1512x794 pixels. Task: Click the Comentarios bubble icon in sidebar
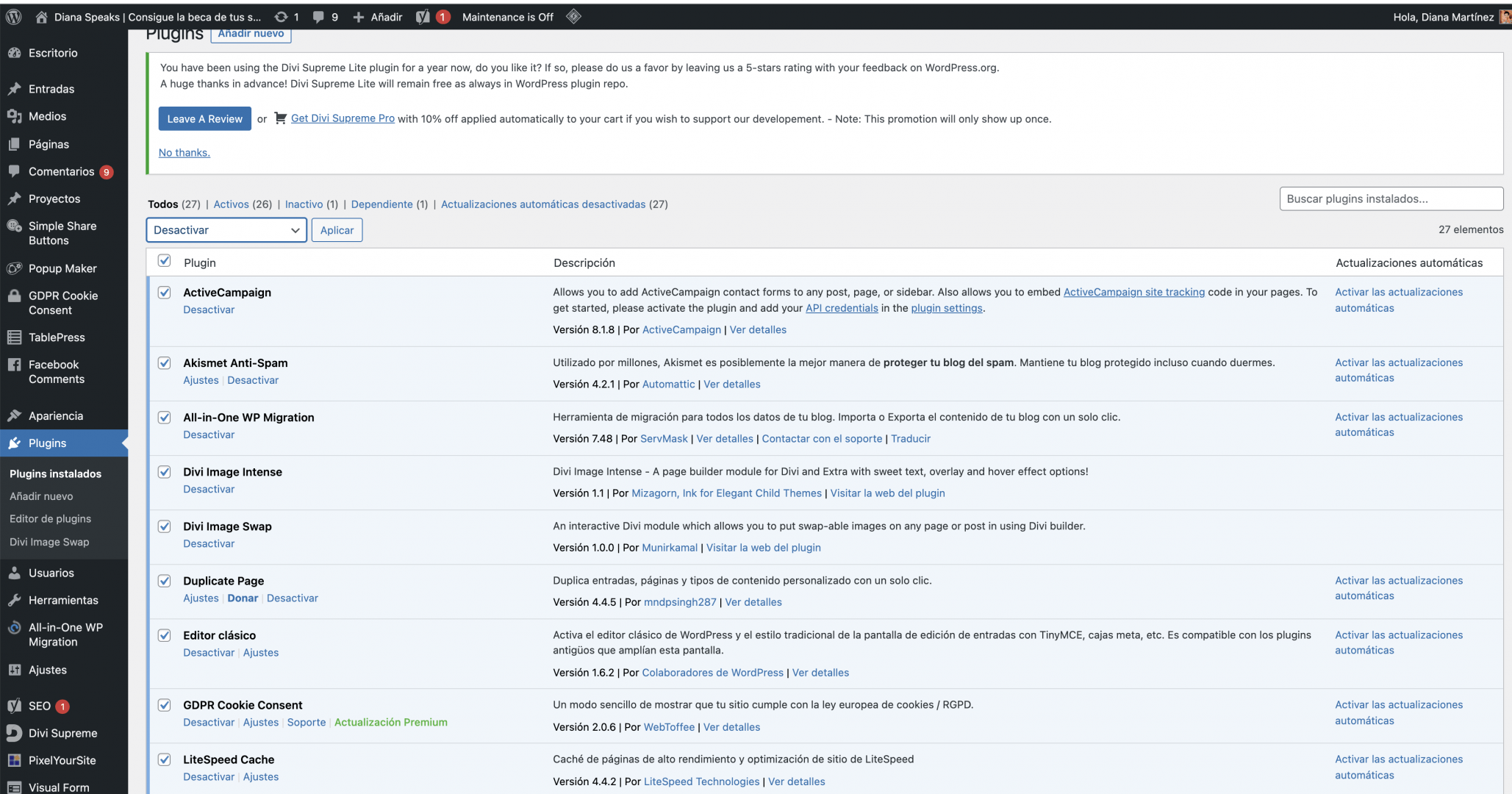pos(14,171)
